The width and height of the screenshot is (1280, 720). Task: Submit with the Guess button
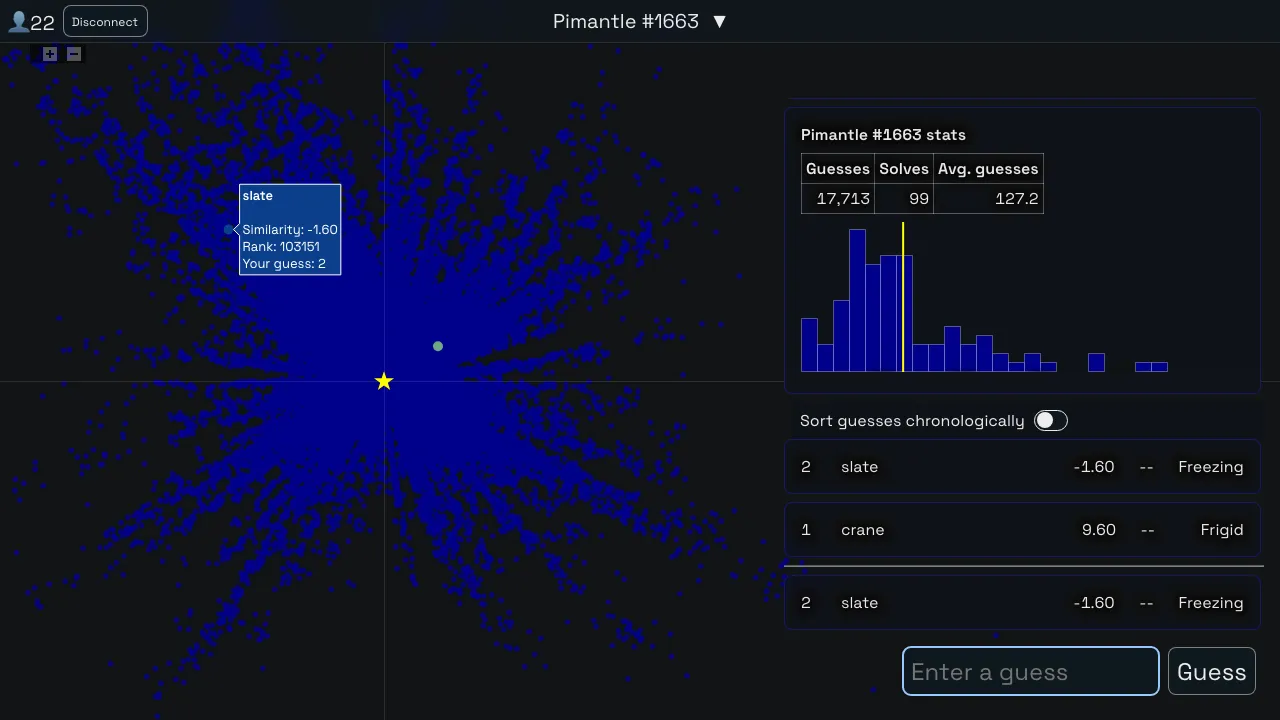[x=1212, y=671]
